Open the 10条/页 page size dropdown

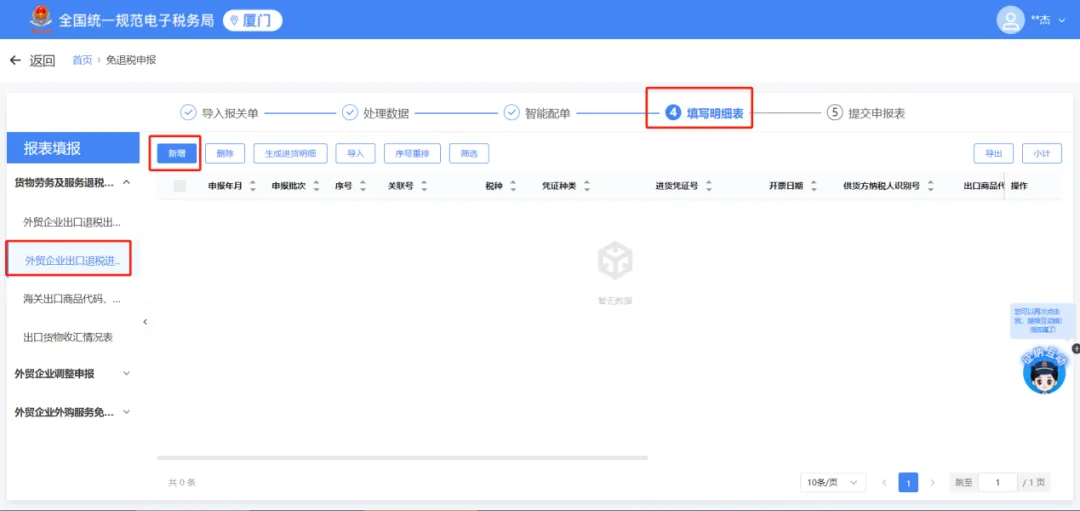tap(833, 483)
